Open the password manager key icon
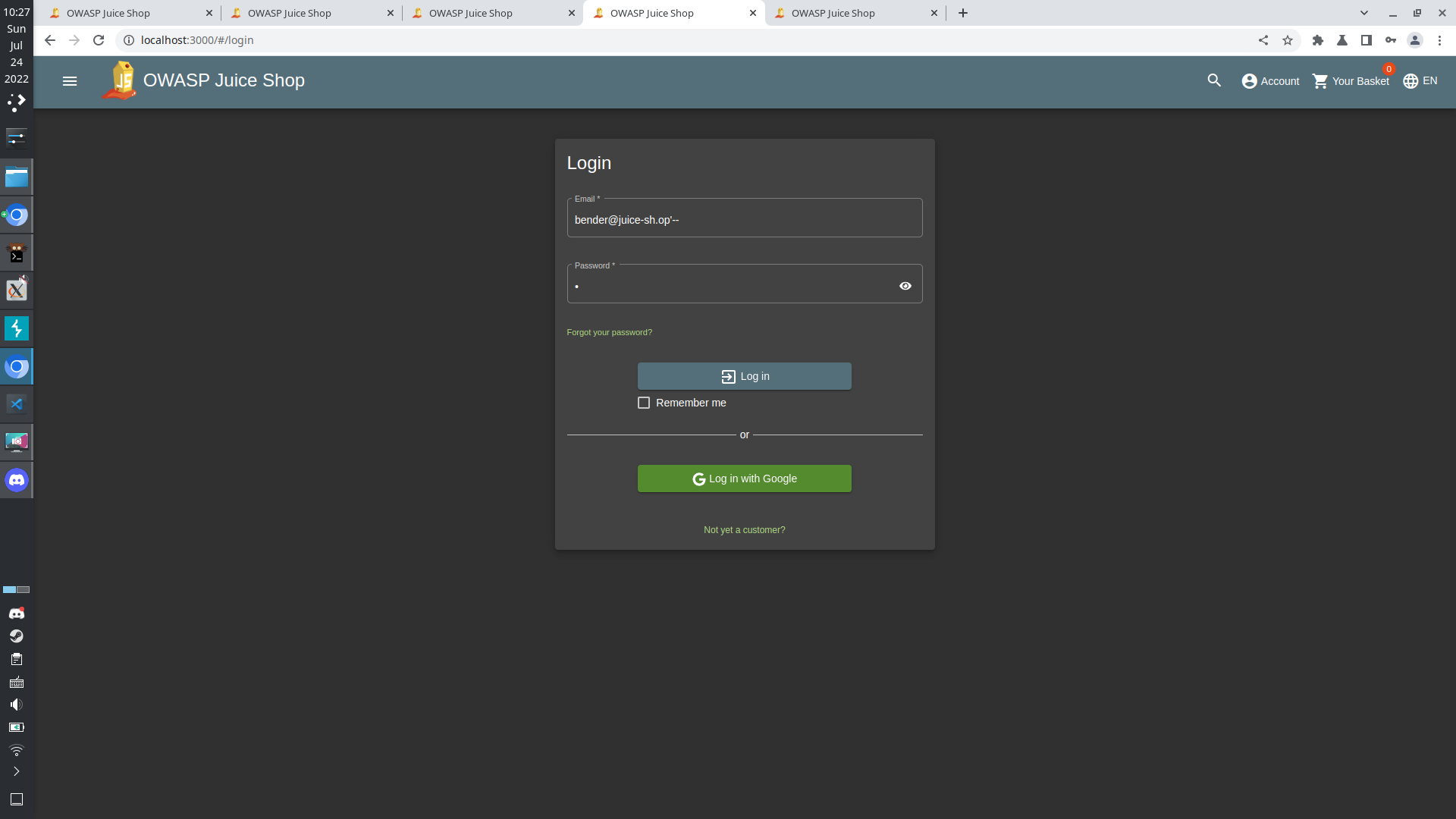 (x=1391, y=40)
